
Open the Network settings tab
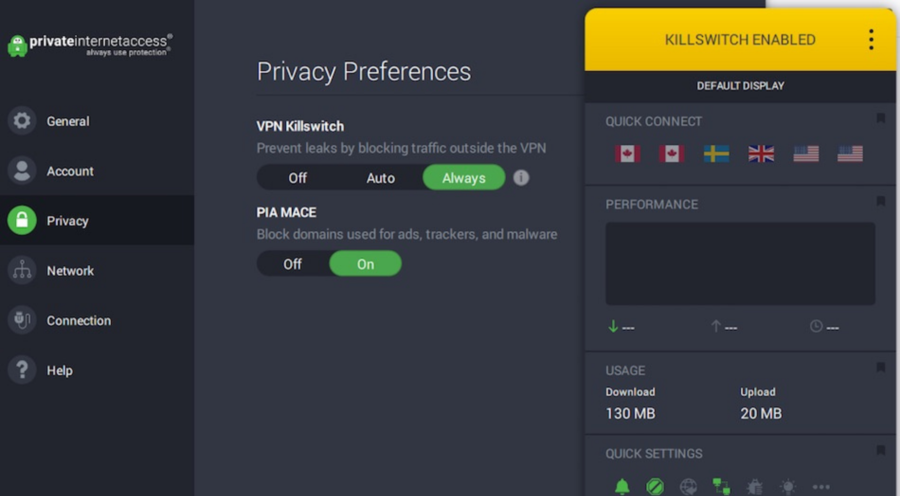point(70,271)
